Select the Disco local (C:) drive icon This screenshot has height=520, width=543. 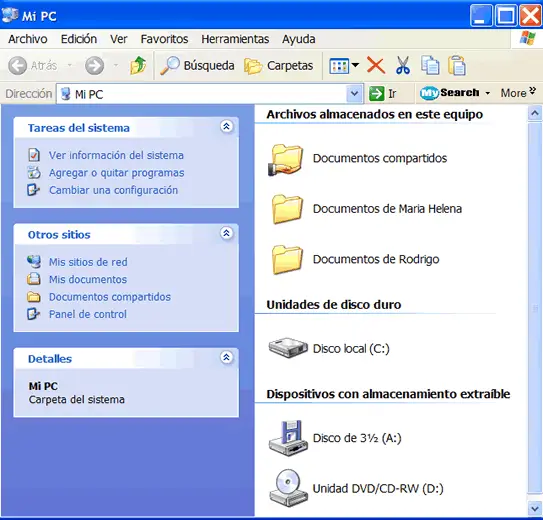288,348
